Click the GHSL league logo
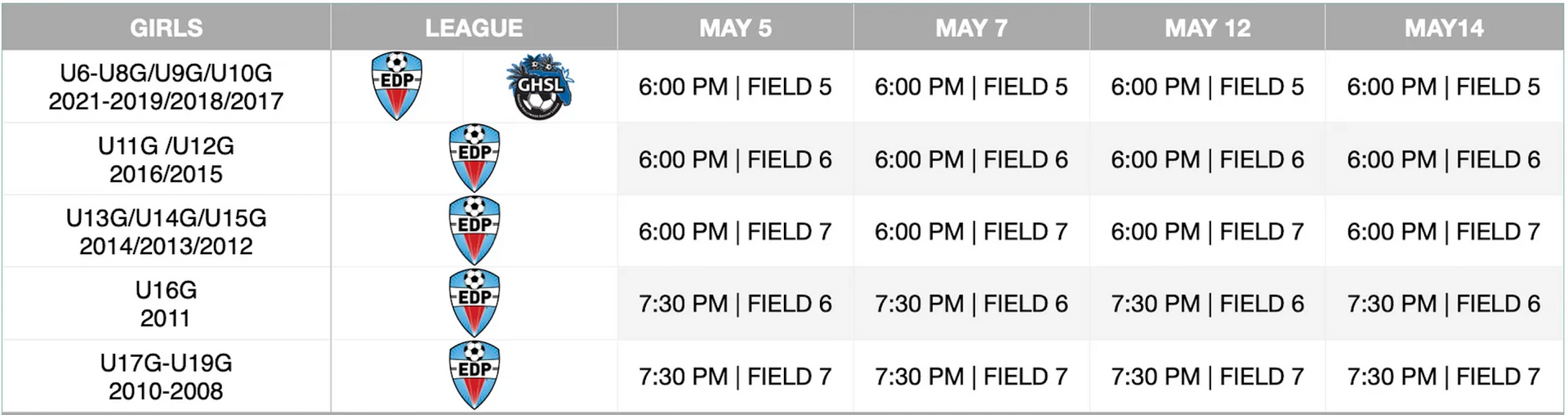This screenshot has width=1568, height=415. [541, 87]
